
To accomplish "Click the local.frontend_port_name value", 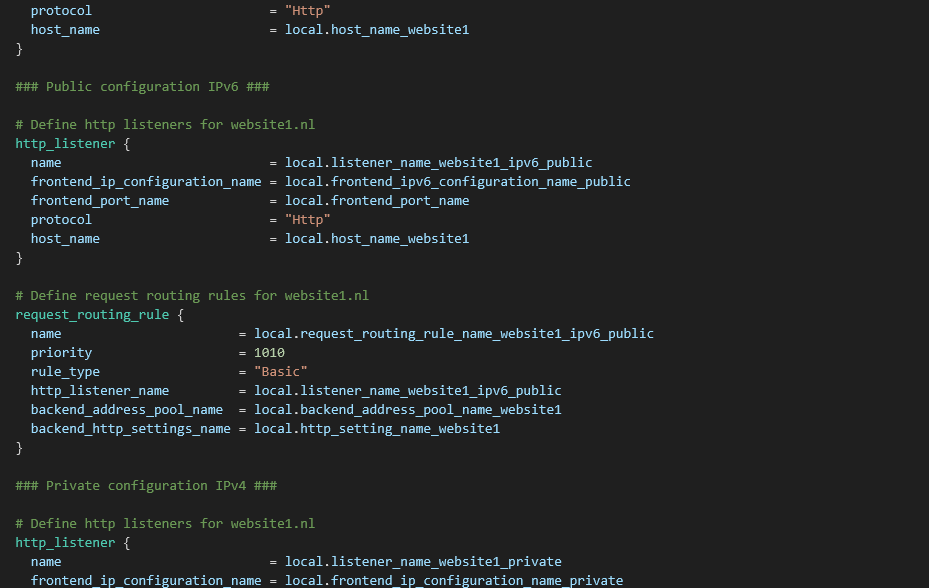I will tap(377, 201).
